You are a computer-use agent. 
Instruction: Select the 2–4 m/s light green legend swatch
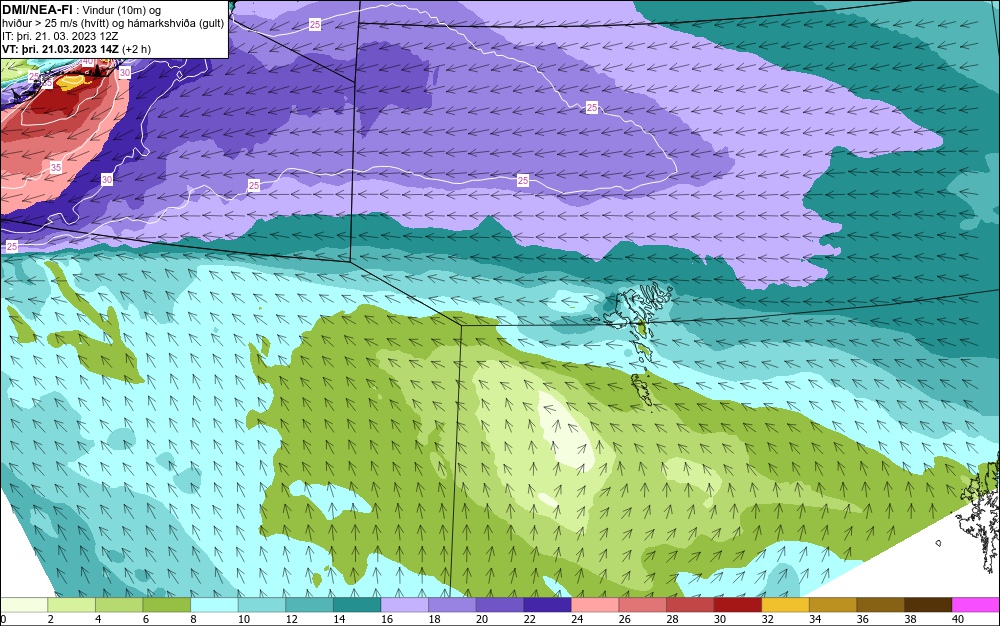click(x=71, y=605)
